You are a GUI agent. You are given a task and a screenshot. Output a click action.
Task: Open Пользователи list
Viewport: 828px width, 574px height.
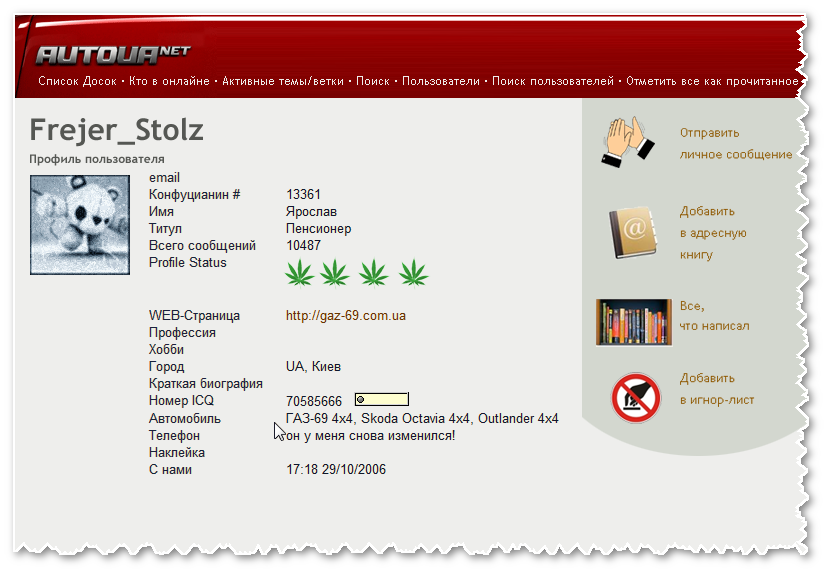(441, 81)
